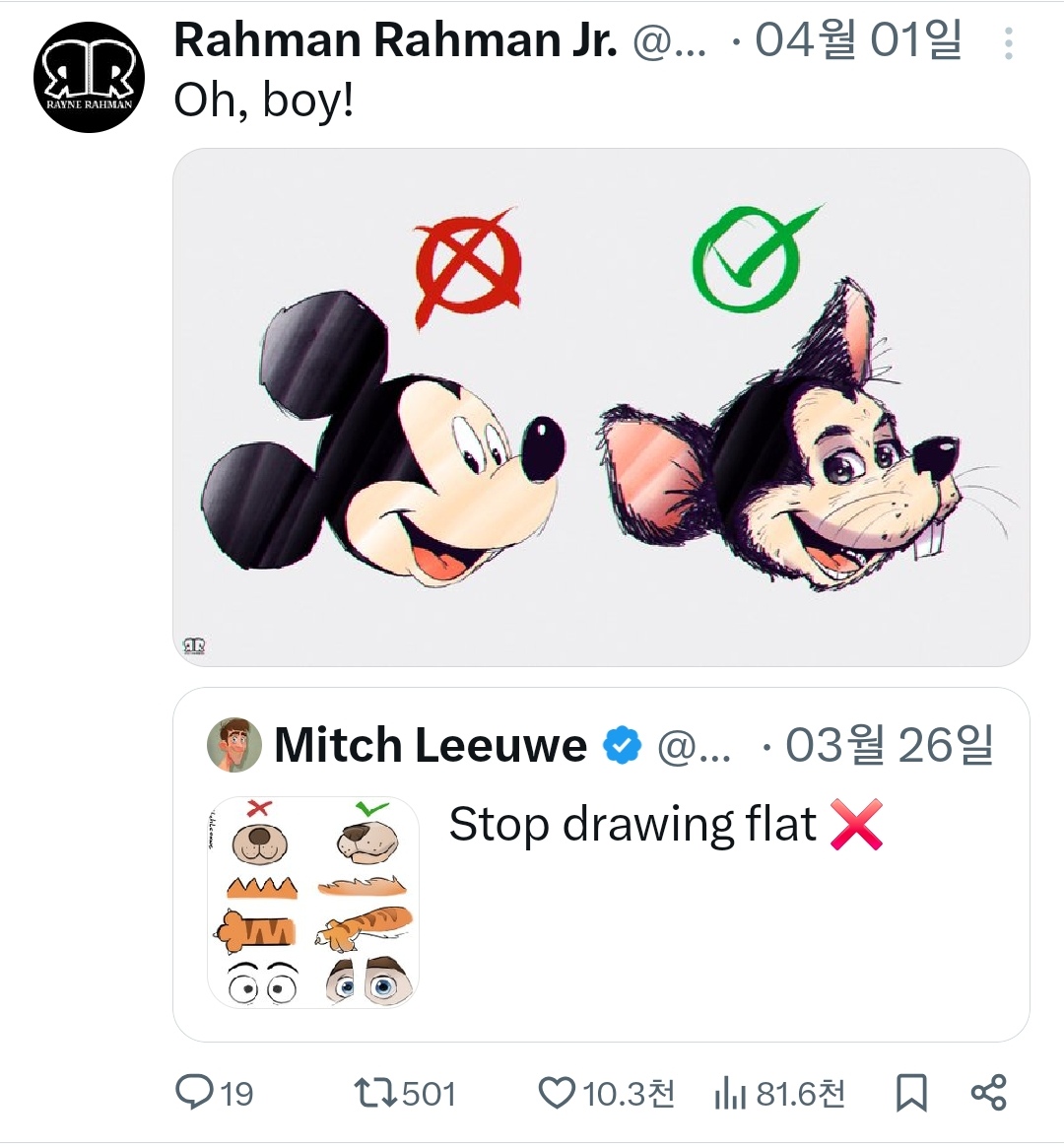Open Rahman Rahman Jr. profile name
Image resolution: width=1064 pixels, height=1148 pixels.
[x=395, y=41]
